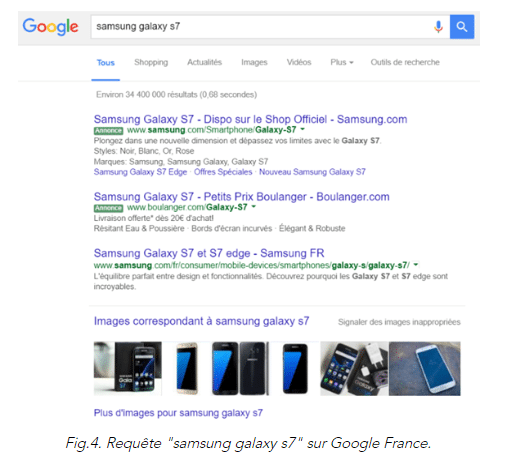Click the Annonce badge of the Samsung.com ad
Viewport: 508px width, 466px height.
click(108, 130)
